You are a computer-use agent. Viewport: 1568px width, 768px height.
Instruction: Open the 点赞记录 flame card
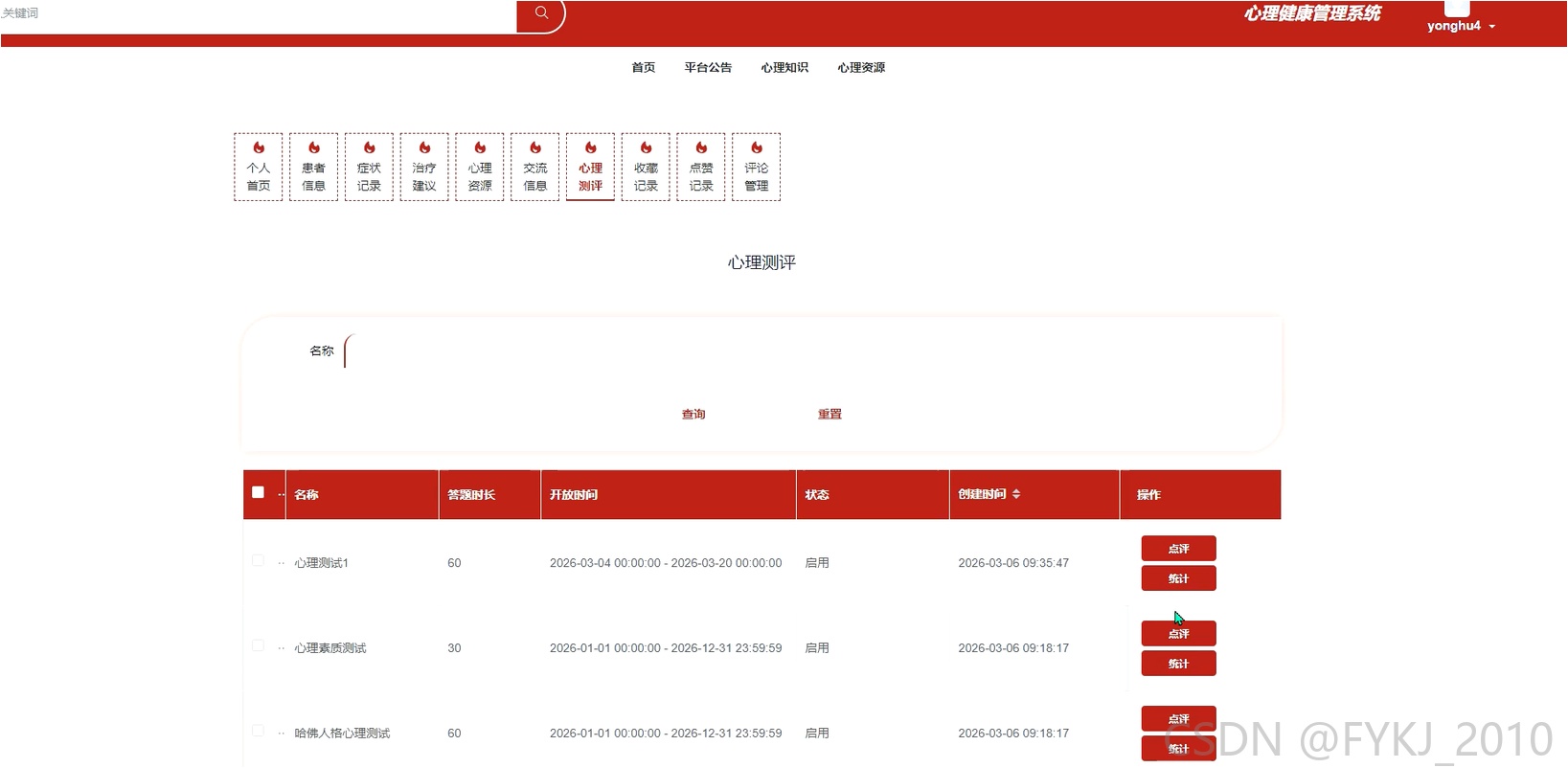point(701,167)
